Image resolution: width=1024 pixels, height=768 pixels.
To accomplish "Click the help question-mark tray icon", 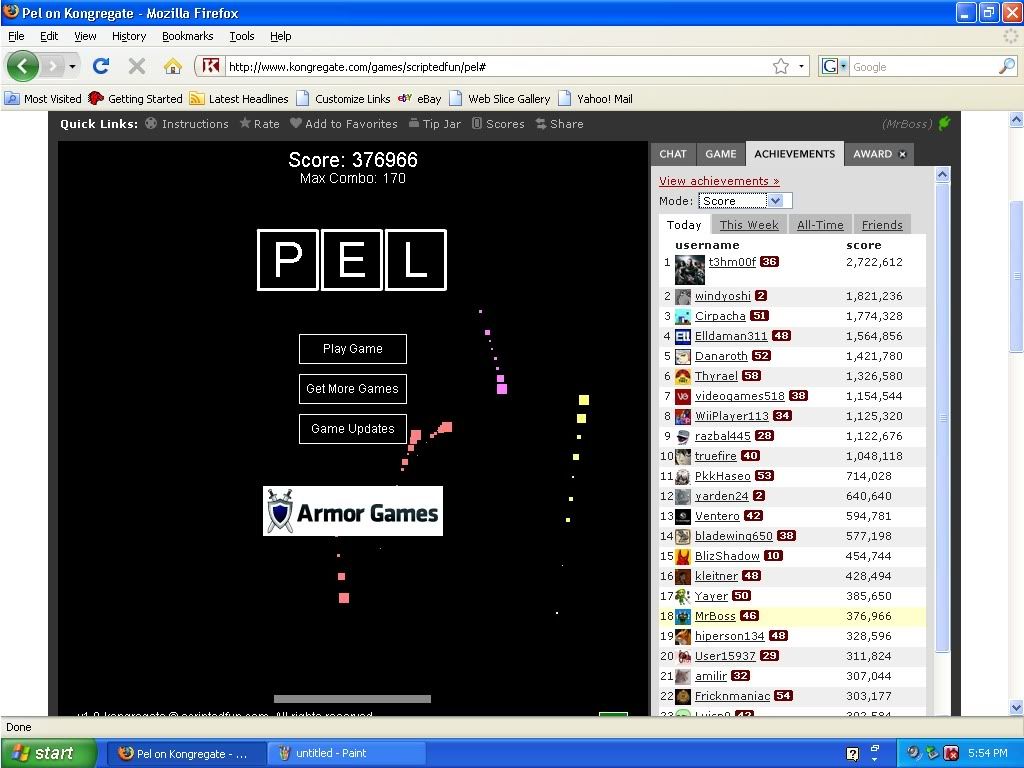I will pyautogui.click(x=852, y=754).
